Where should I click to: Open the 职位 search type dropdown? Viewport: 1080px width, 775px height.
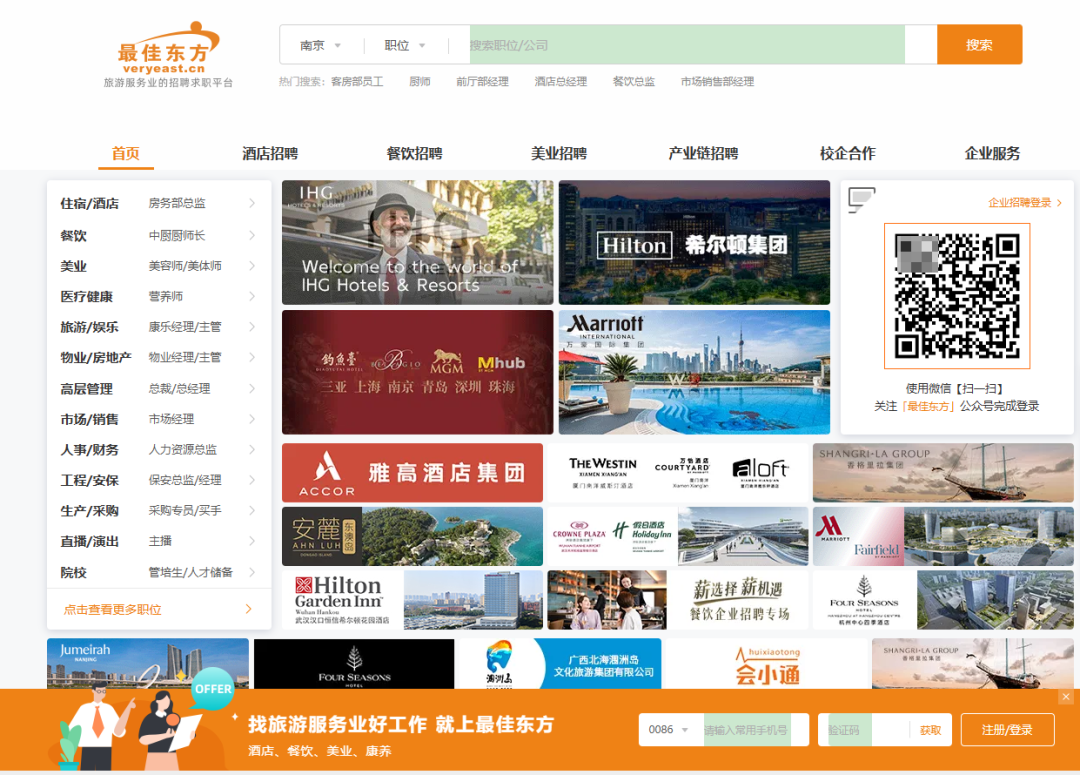[x=405, y=45]
